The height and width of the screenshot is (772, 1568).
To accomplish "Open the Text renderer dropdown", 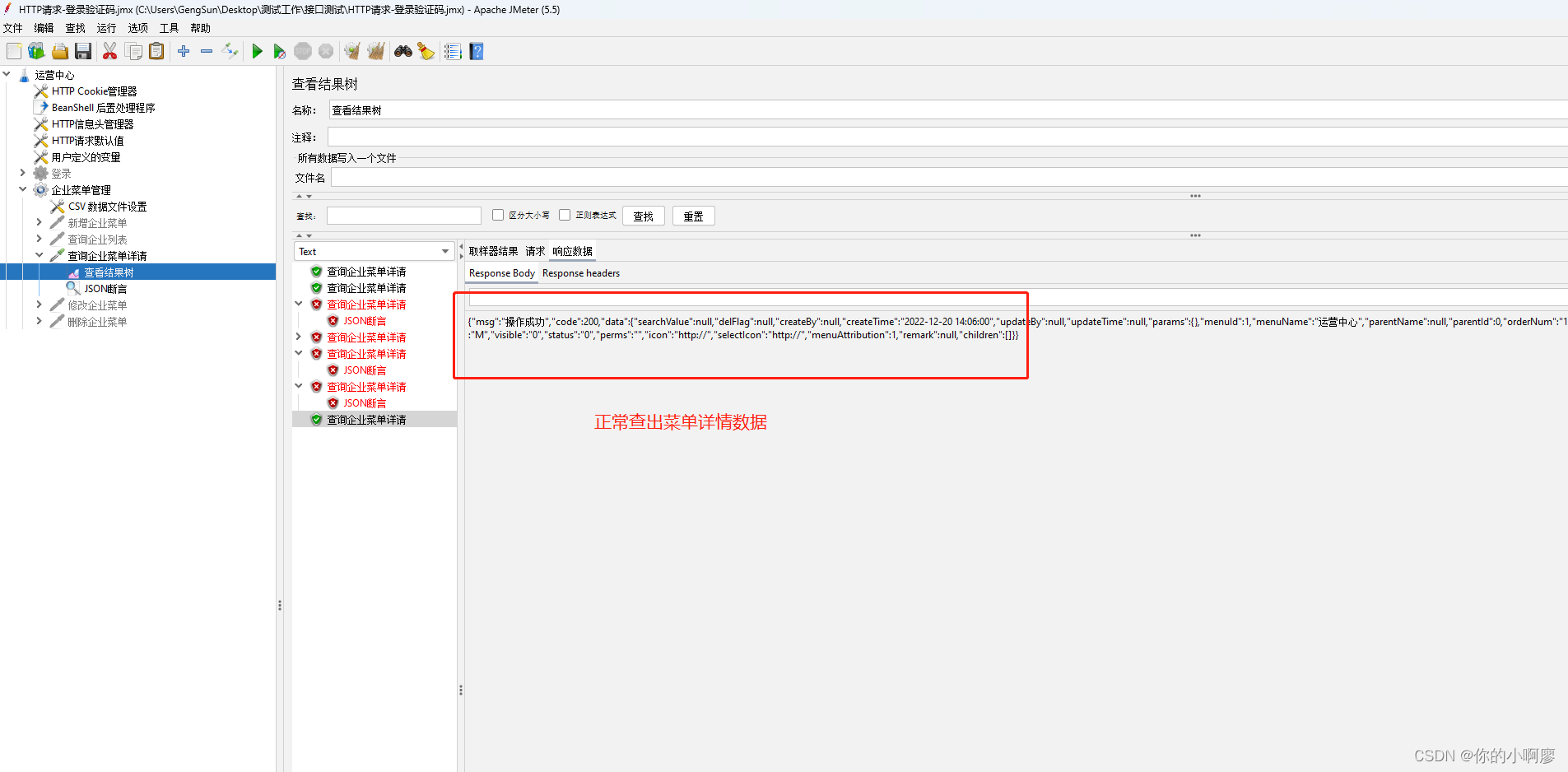I will 374,251.
